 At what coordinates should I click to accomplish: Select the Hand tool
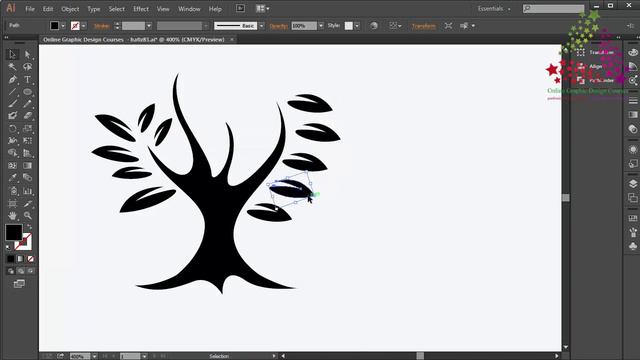(x=12, y=215)
